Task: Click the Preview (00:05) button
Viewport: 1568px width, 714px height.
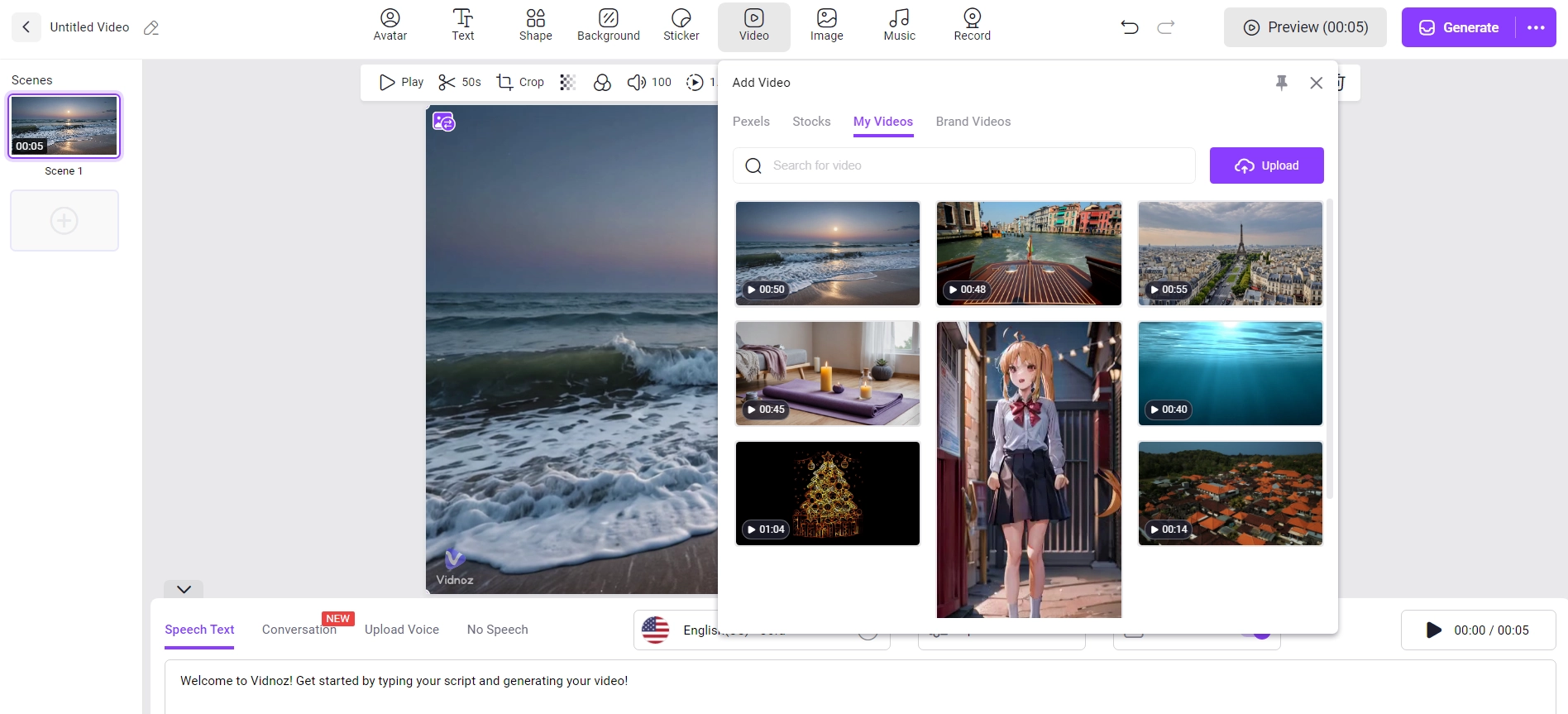Action: [x=1305, y=27]
